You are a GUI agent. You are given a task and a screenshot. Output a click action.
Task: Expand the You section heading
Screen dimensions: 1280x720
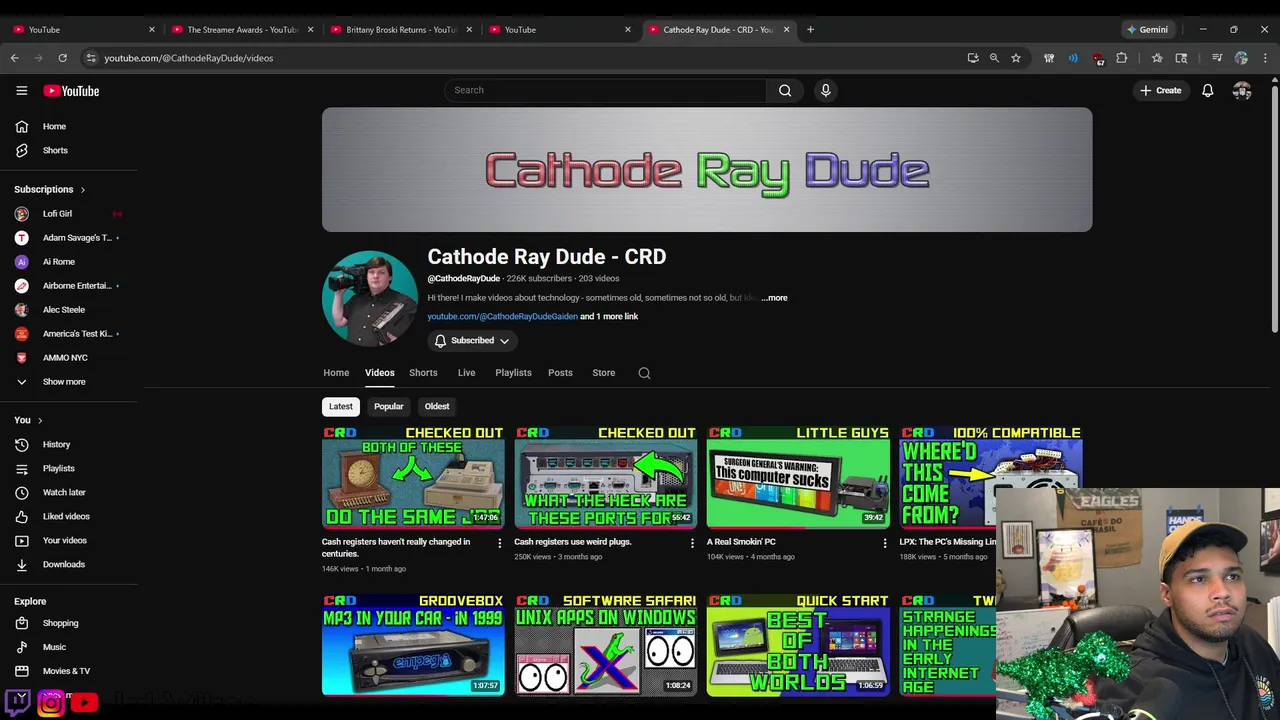click(x=28, y=420)
